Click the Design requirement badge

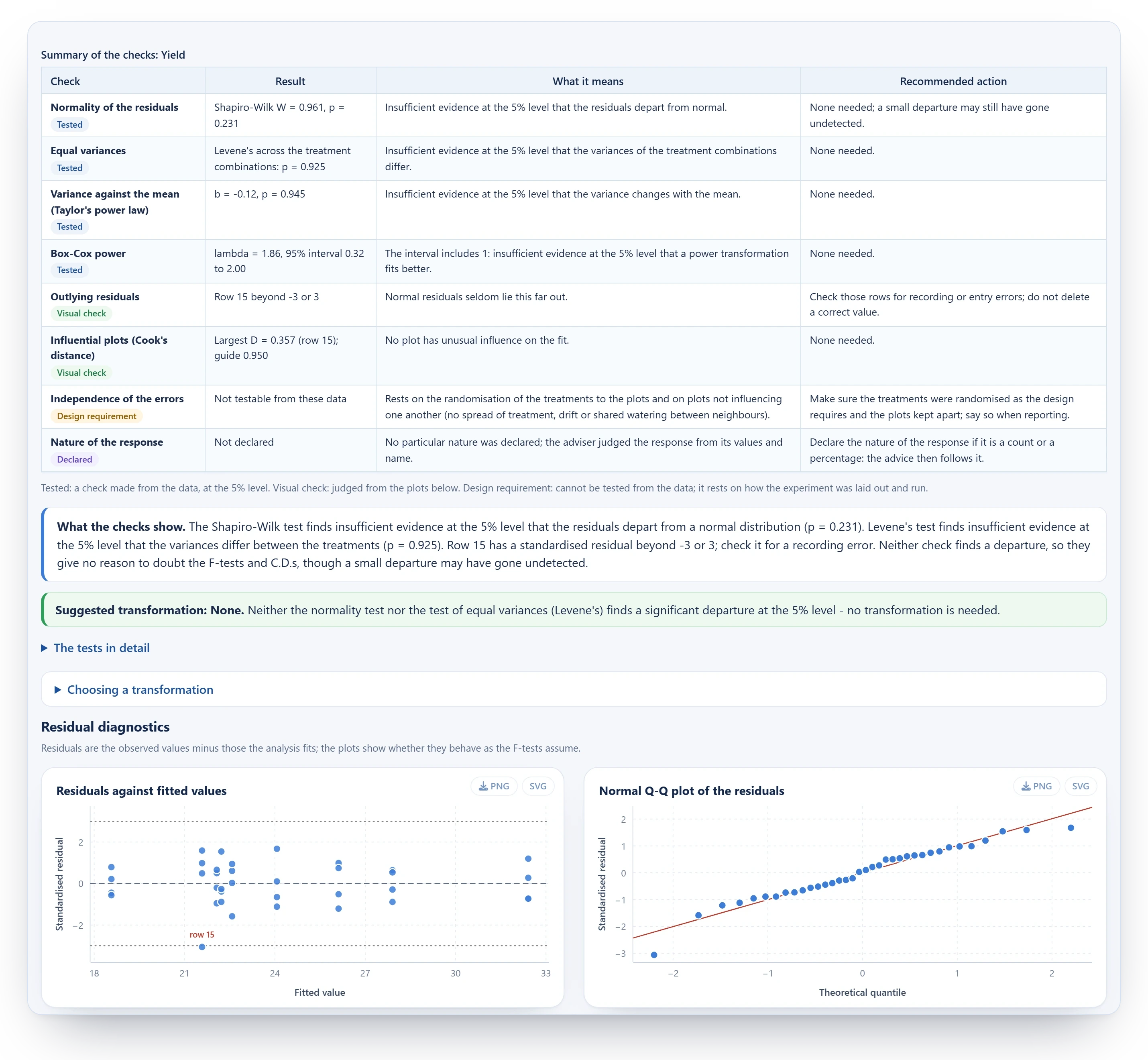point(96,416)
